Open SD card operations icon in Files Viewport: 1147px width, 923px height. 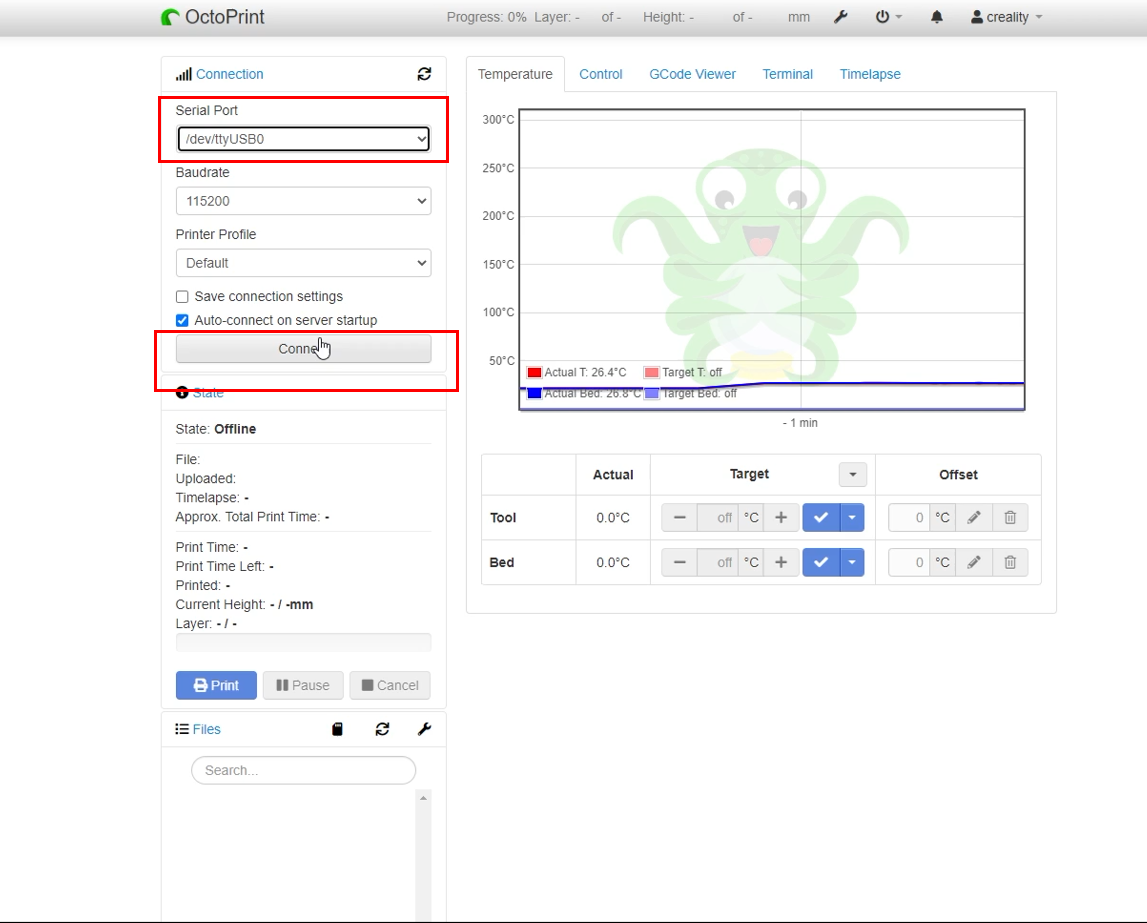(337, 729)
